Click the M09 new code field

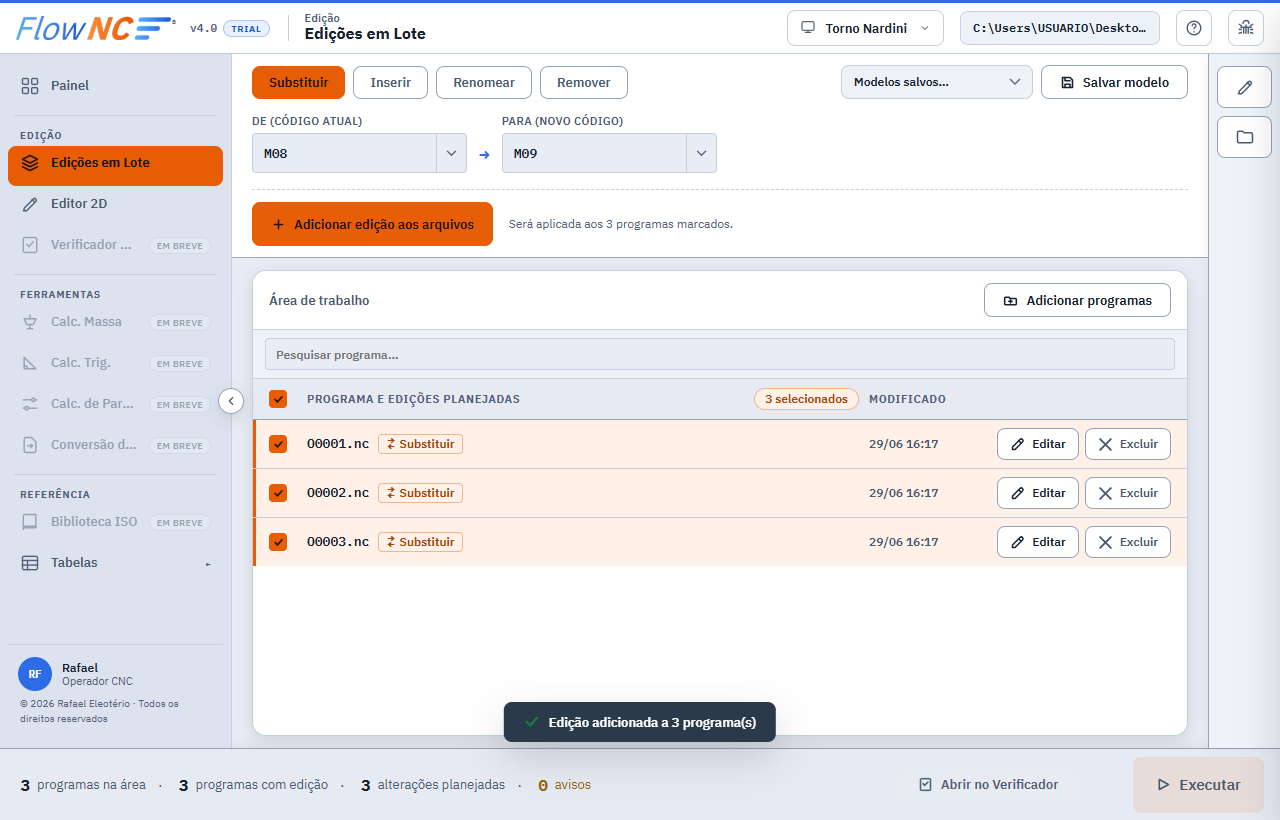click(594, 153)
